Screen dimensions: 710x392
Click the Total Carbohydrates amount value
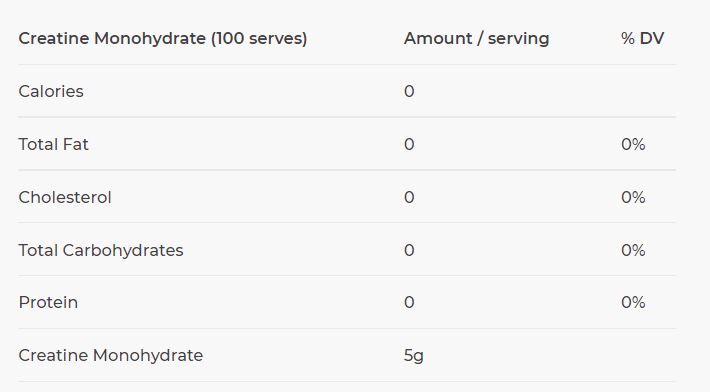[x=409, y=250]
